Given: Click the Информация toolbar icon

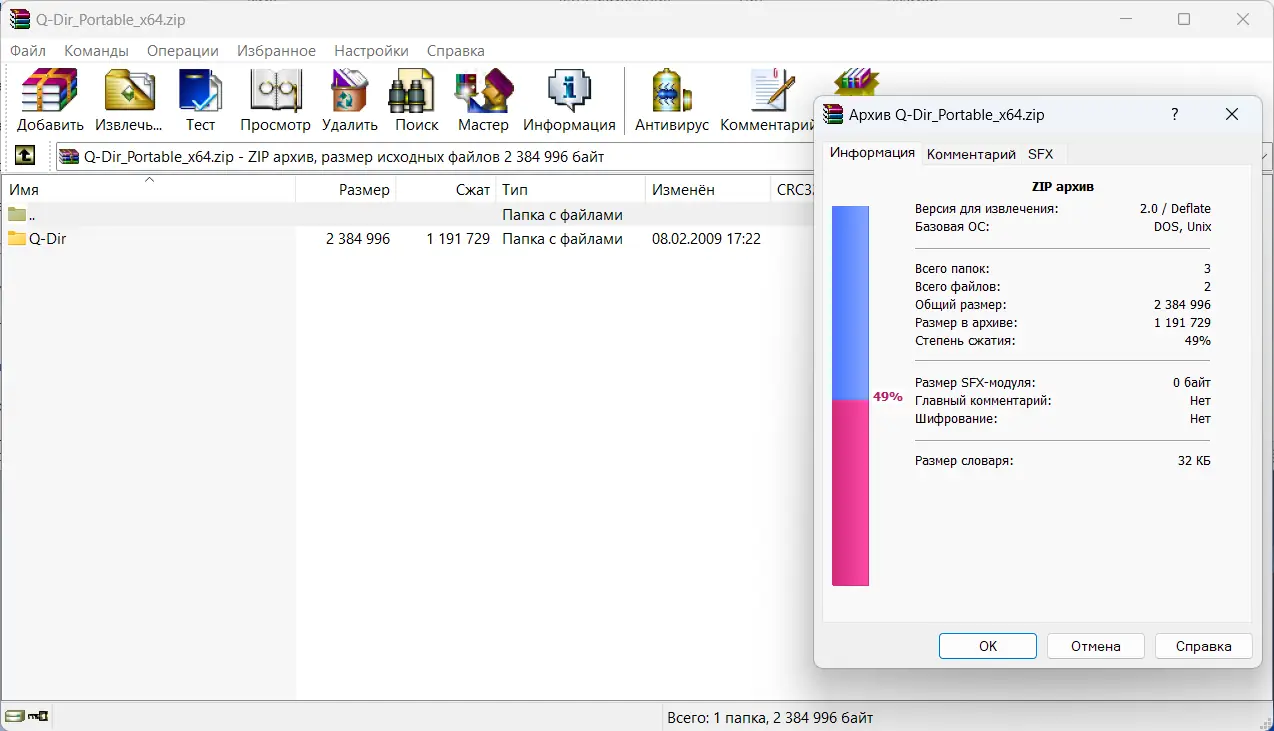Looking at the screenshot, I should [569, 90].
